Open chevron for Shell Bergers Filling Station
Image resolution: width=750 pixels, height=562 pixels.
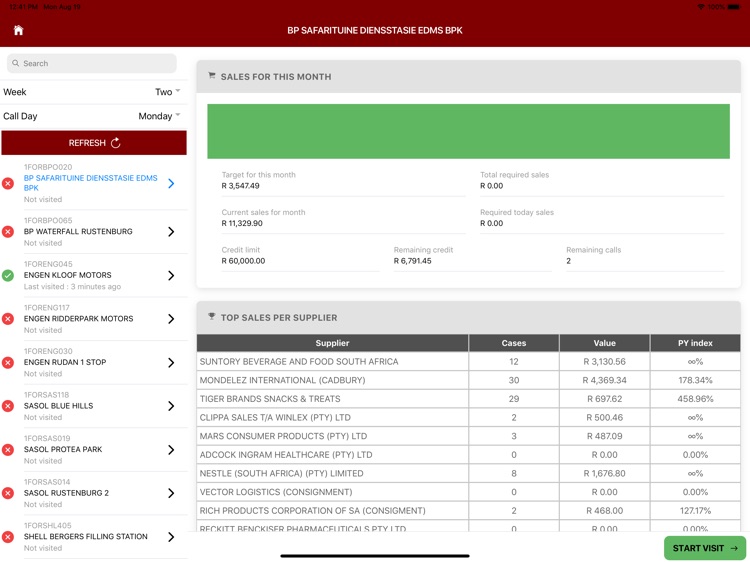pyautogui.click(x=171, y=537)
